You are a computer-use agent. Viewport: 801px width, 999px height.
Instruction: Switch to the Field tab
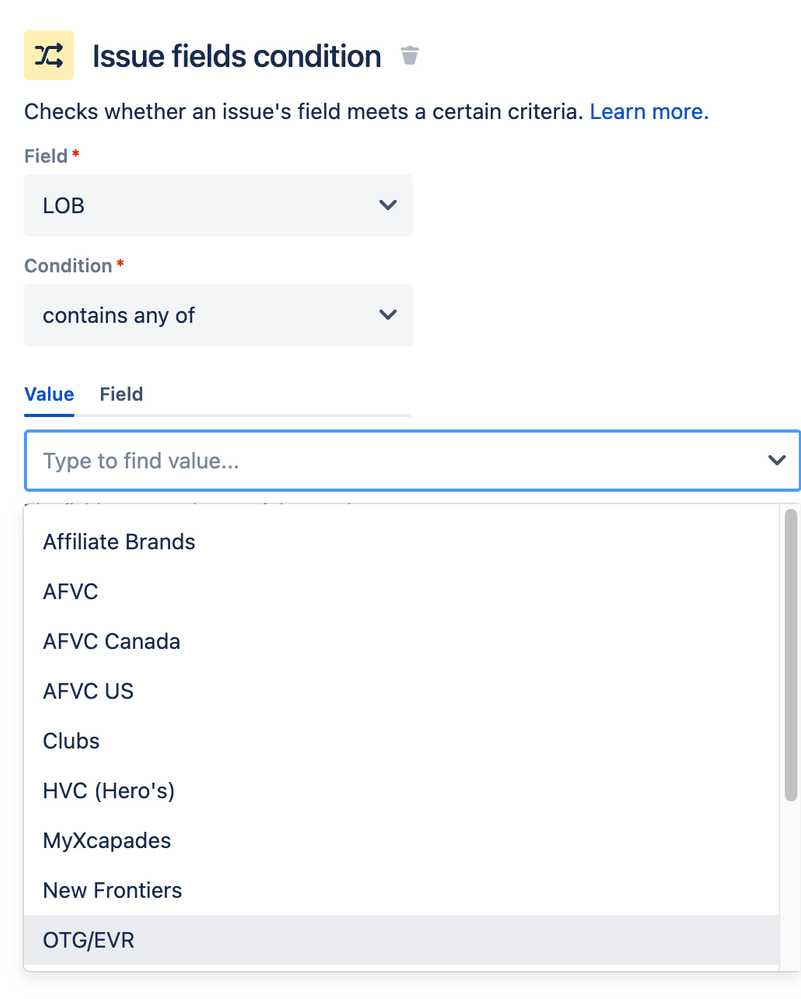tap(121, 394)
